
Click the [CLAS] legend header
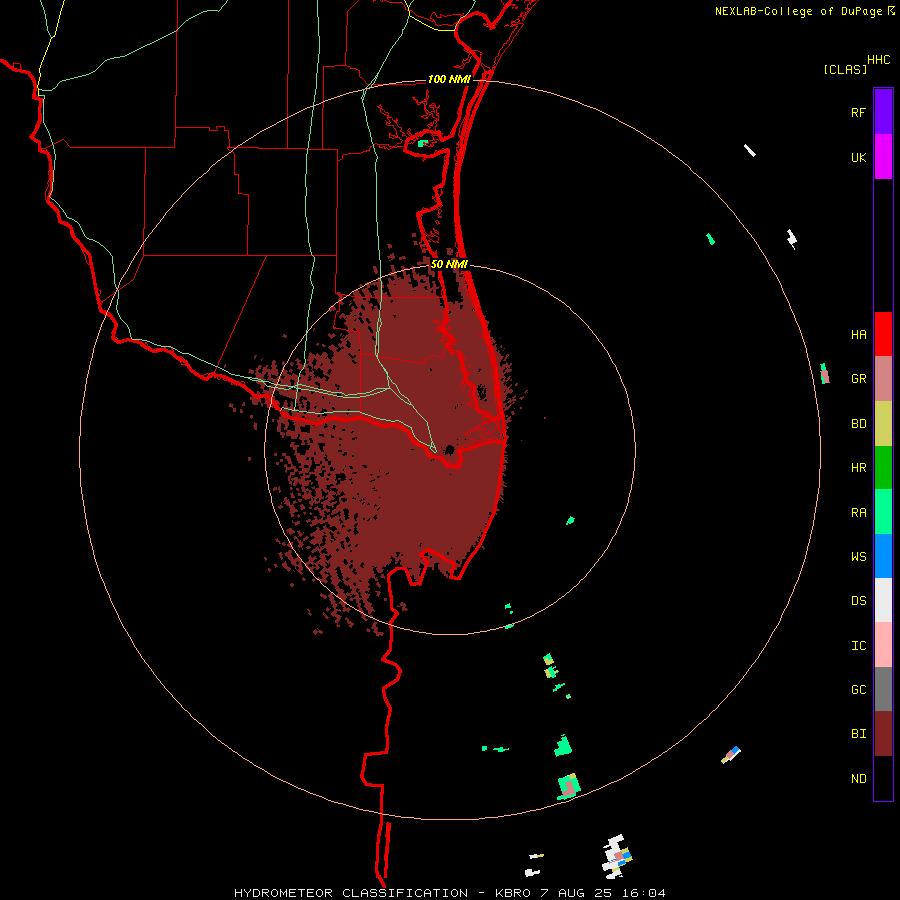coord(845,70)
